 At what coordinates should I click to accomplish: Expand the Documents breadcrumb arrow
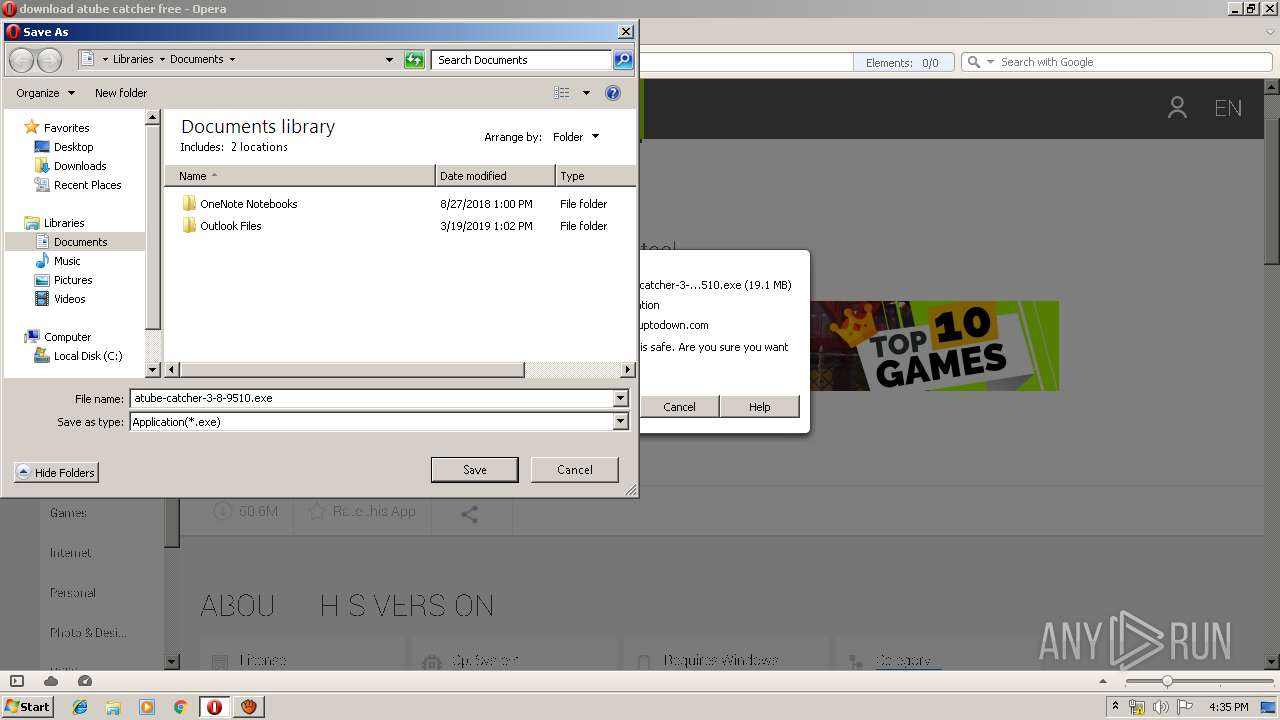[232, 60]
